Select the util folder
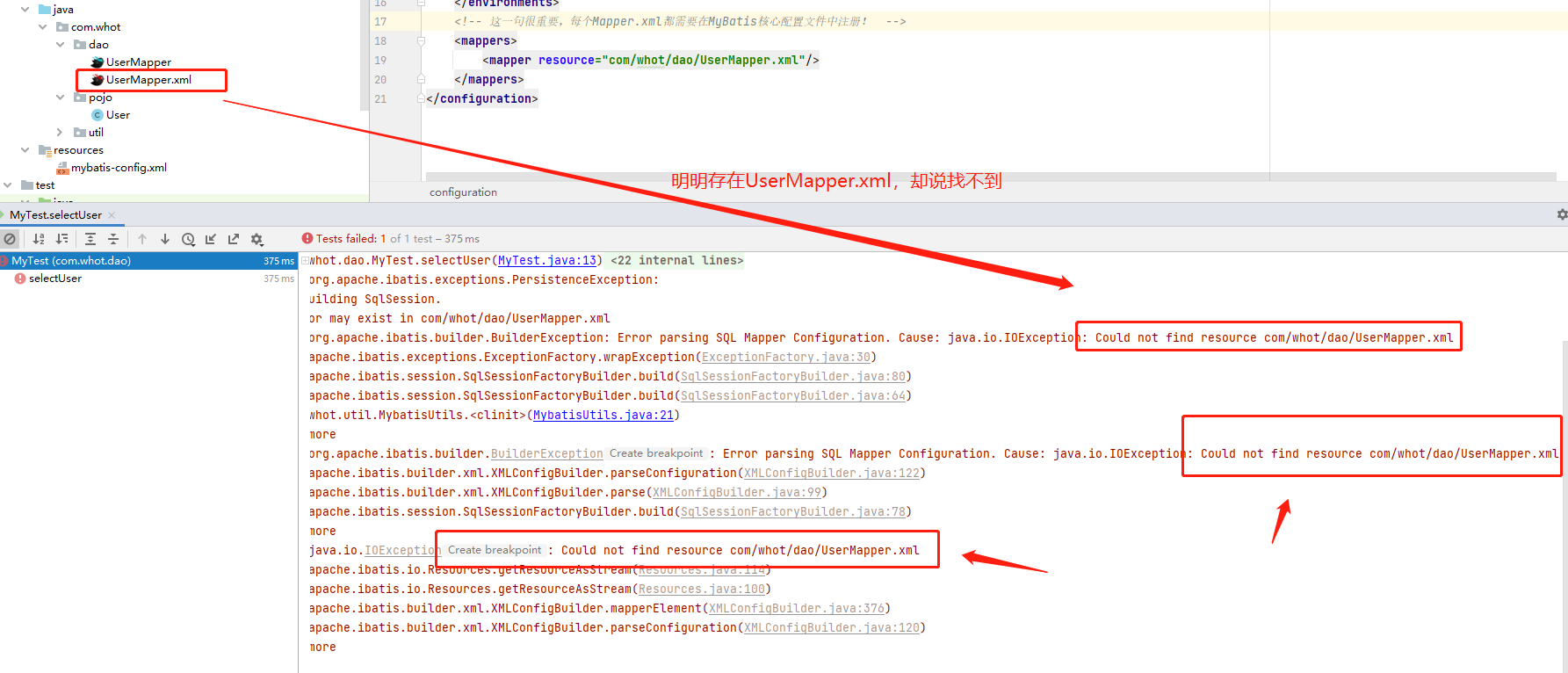Image resolution: width=1568 pixels, height=673 pixels. (x=96, y=133)
